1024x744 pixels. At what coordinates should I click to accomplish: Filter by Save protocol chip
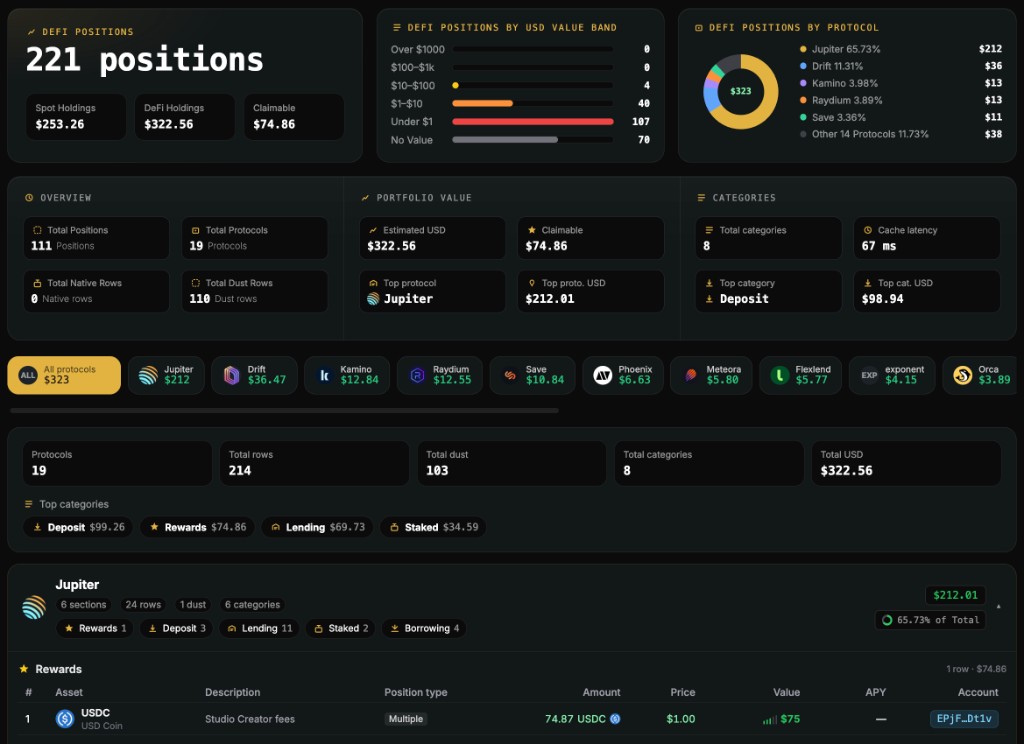point(532,375)
